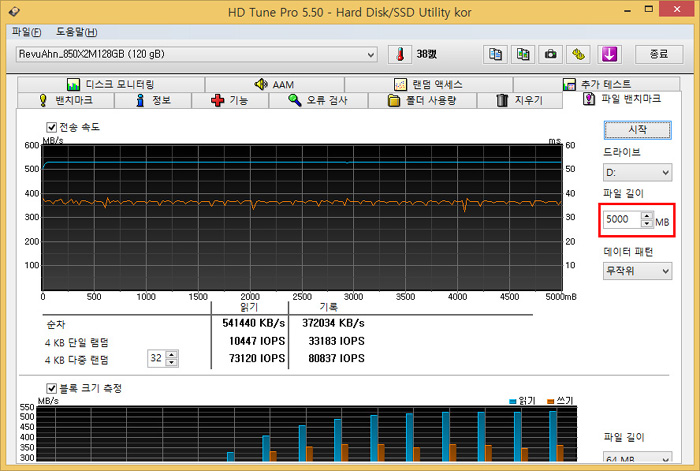The image size is (700, 471).
Task: Open the 폴더 사용량 tab
Action: pyautogui.click(x=422, y=100)
